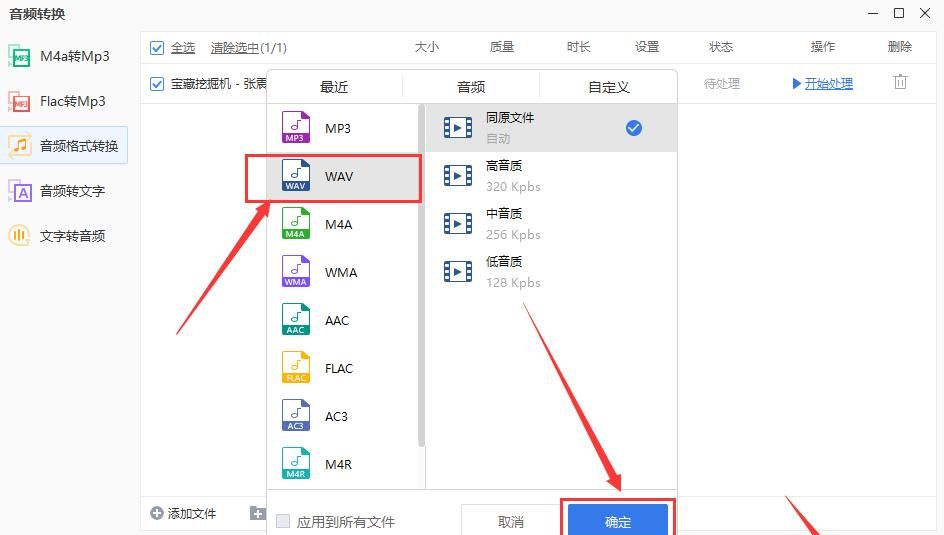Toggle the 全选 checkbox

tap(157, 48)
